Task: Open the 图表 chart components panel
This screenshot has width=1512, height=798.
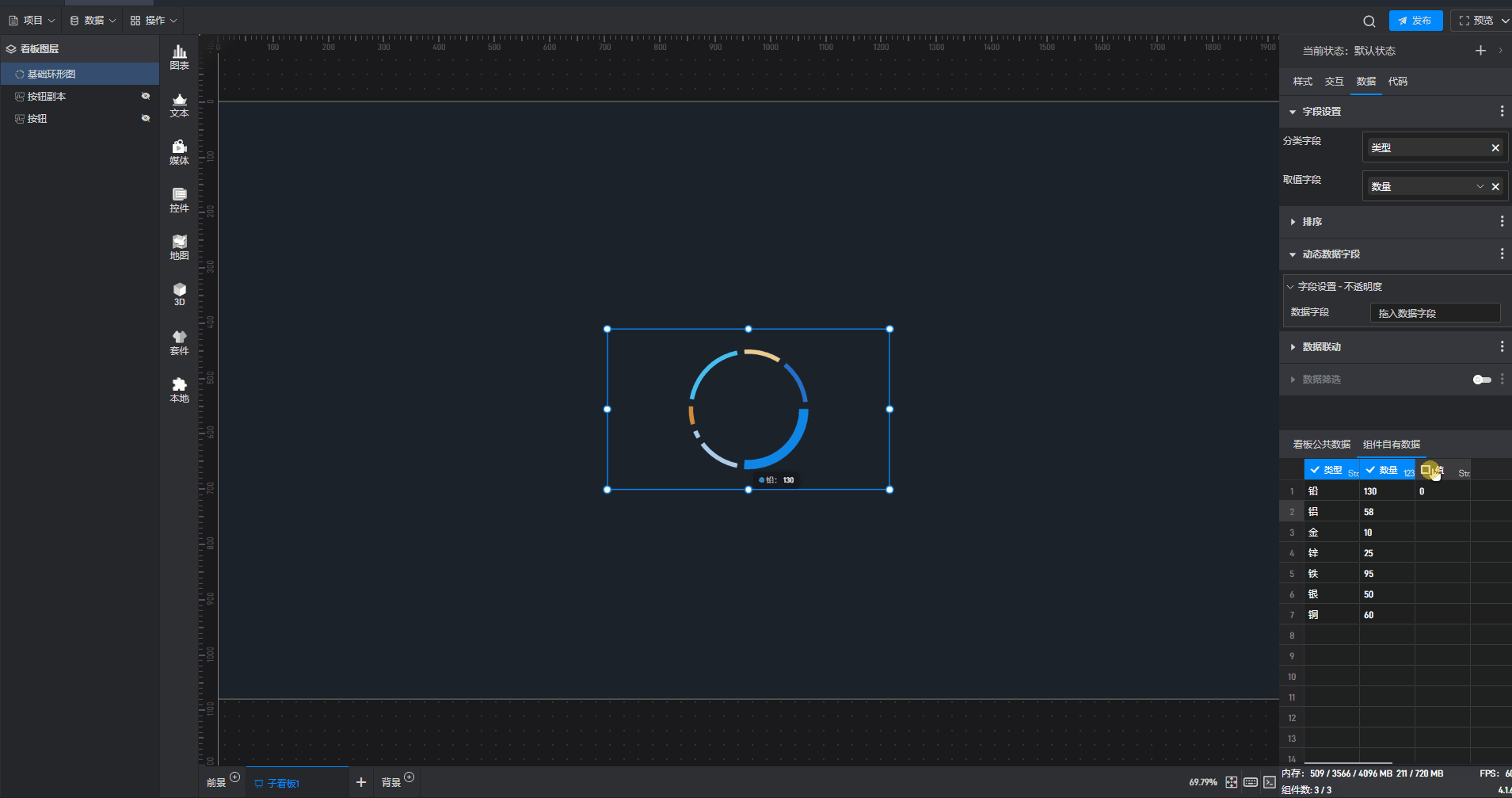Action: 179,57
